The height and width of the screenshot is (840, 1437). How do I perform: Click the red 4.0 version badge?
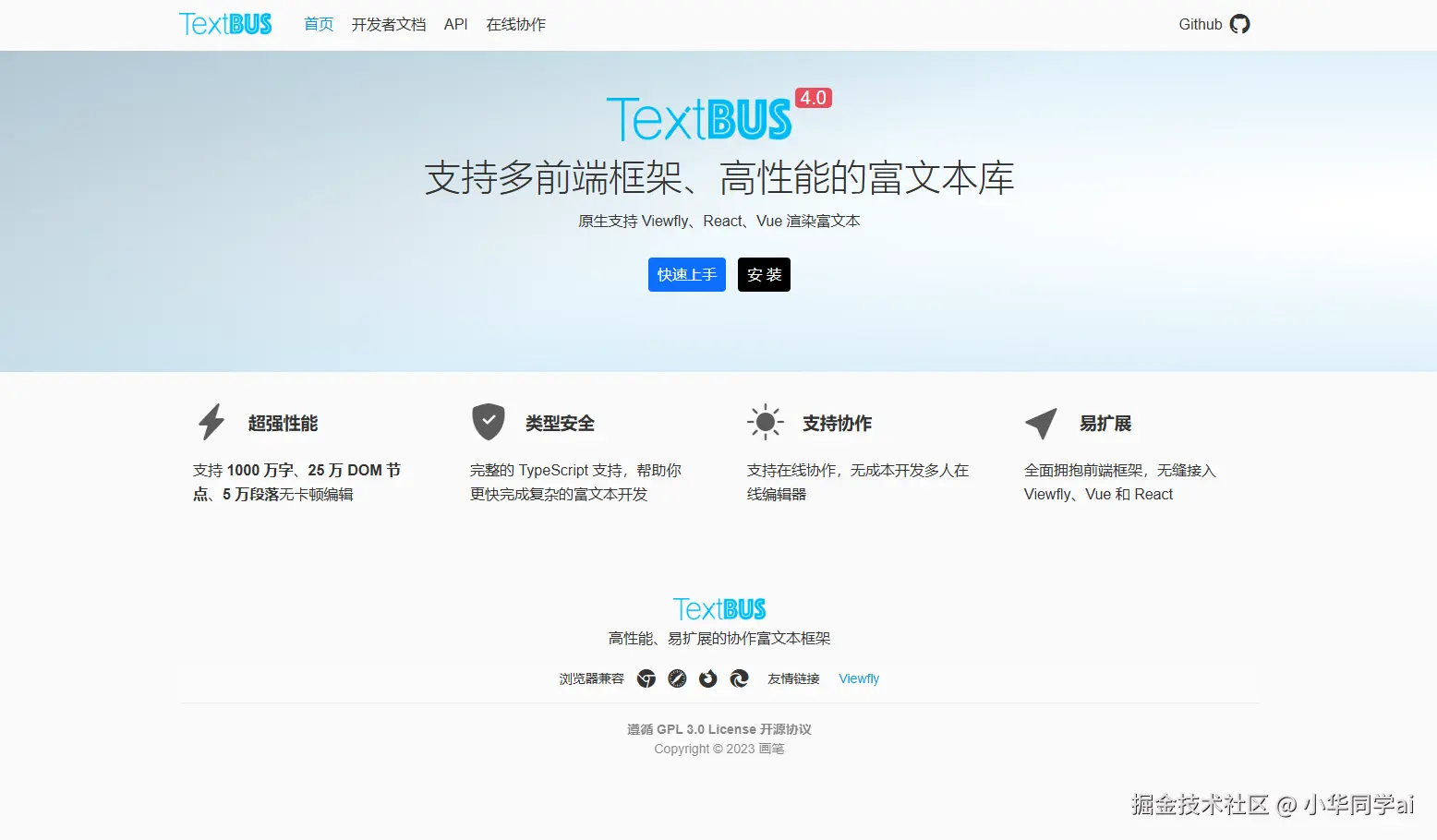click(x=814, y=98)
